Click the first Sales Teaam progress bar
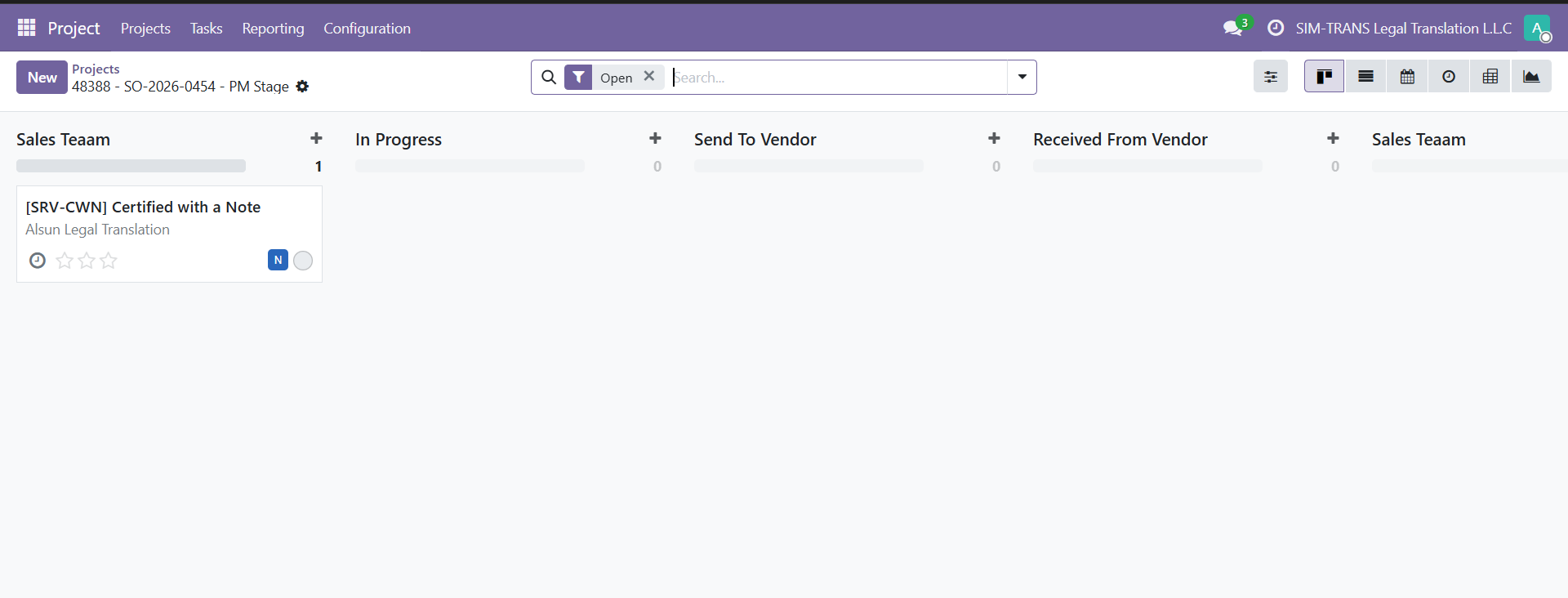Screen dimensions: 1568x598 [131, 166]
